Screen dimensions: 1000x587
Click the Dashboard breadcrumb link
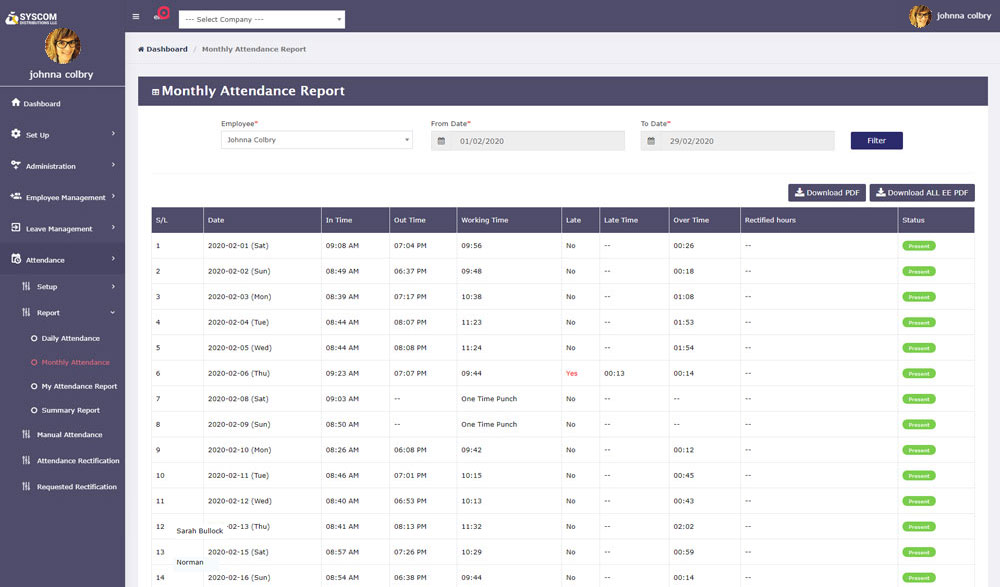(166, 49)
